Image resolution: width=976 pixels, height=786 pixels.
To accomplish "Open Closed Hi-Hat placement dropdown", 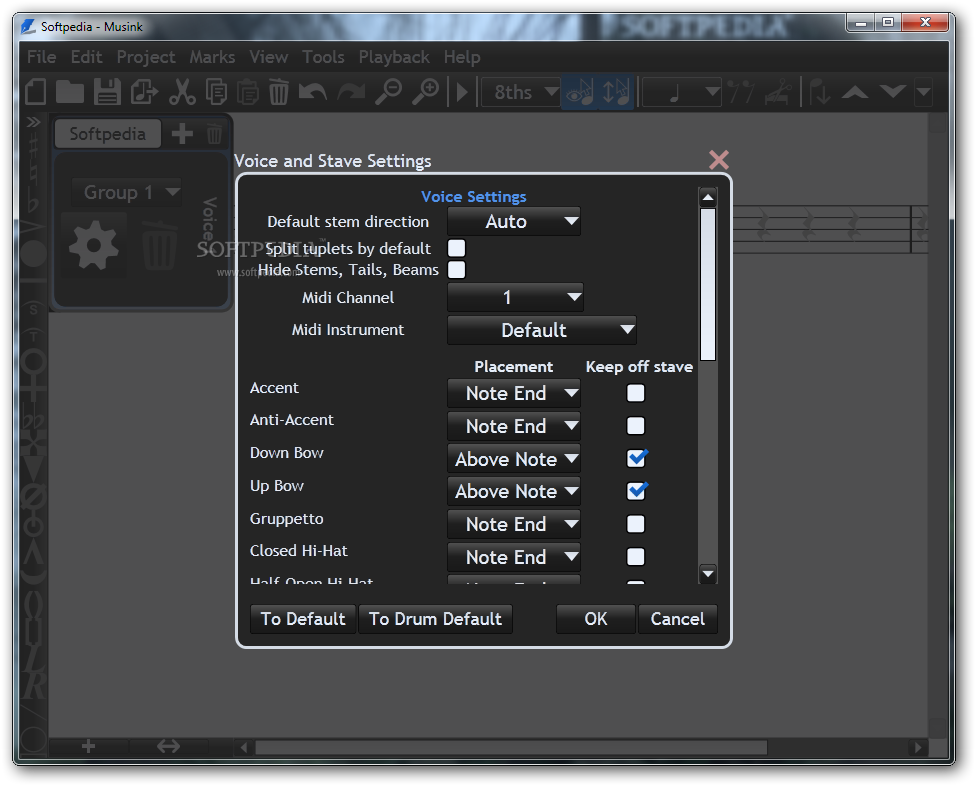I will click(514, 557).
